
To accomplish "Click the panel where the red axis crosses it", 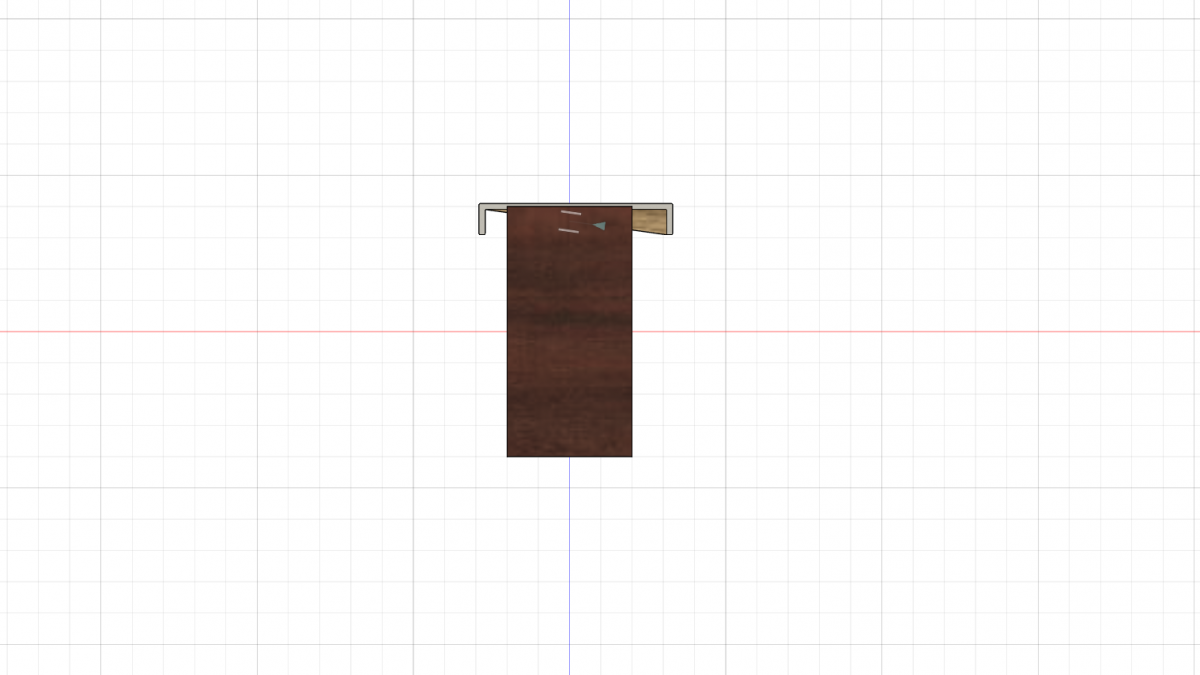I will pos(569,331).
